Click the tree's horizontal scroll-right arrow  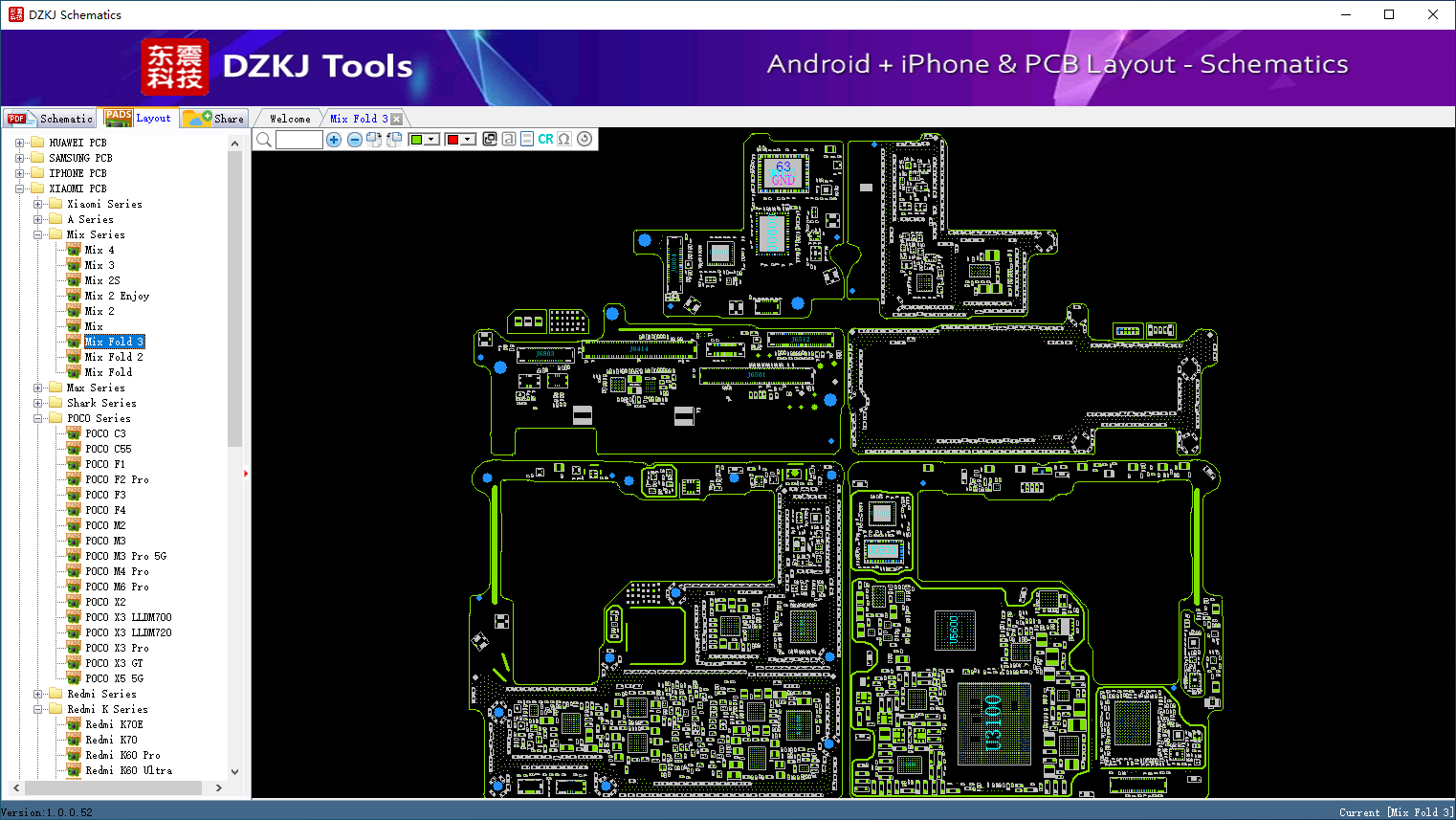[x=219, y=787]
